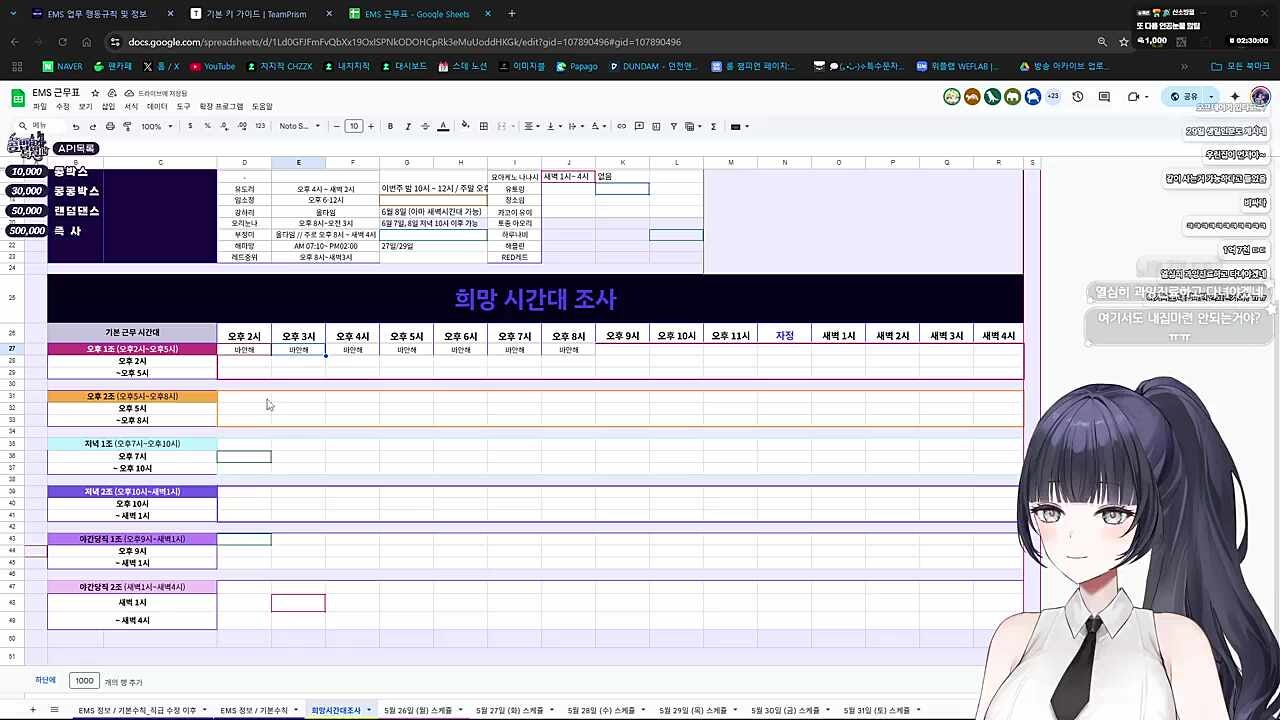Apply currency format to cells
The width and height of the screenshot is (1280, 720).
[190, 127]
